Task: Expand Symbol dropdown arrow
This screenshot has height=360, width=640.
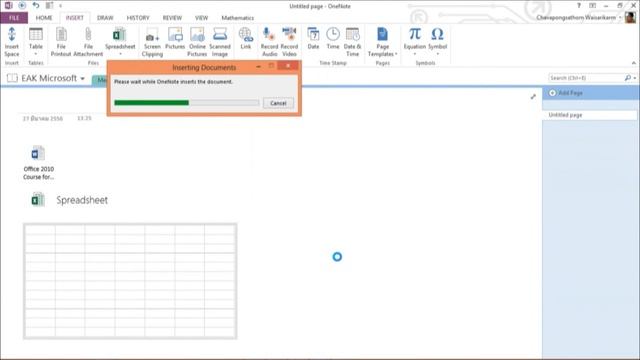Action: pyautogui.click(x=438, y=54)
